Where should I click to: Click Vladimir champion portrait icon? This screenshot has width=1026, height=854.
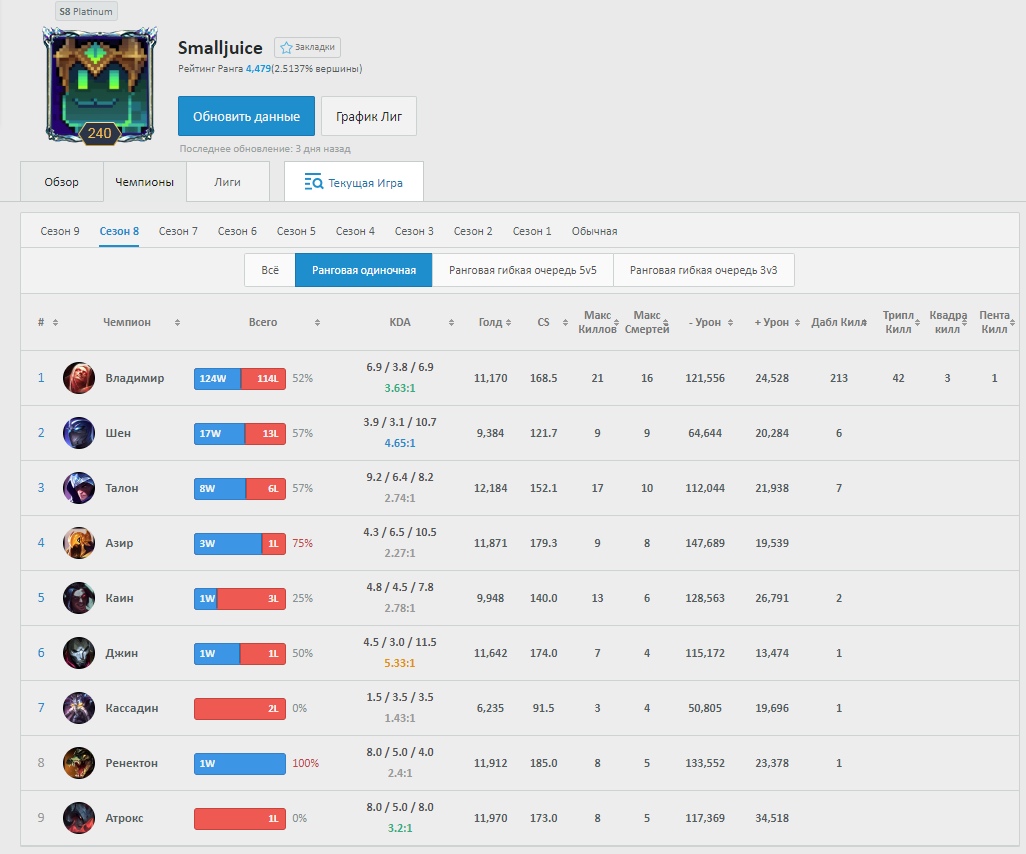79,378
